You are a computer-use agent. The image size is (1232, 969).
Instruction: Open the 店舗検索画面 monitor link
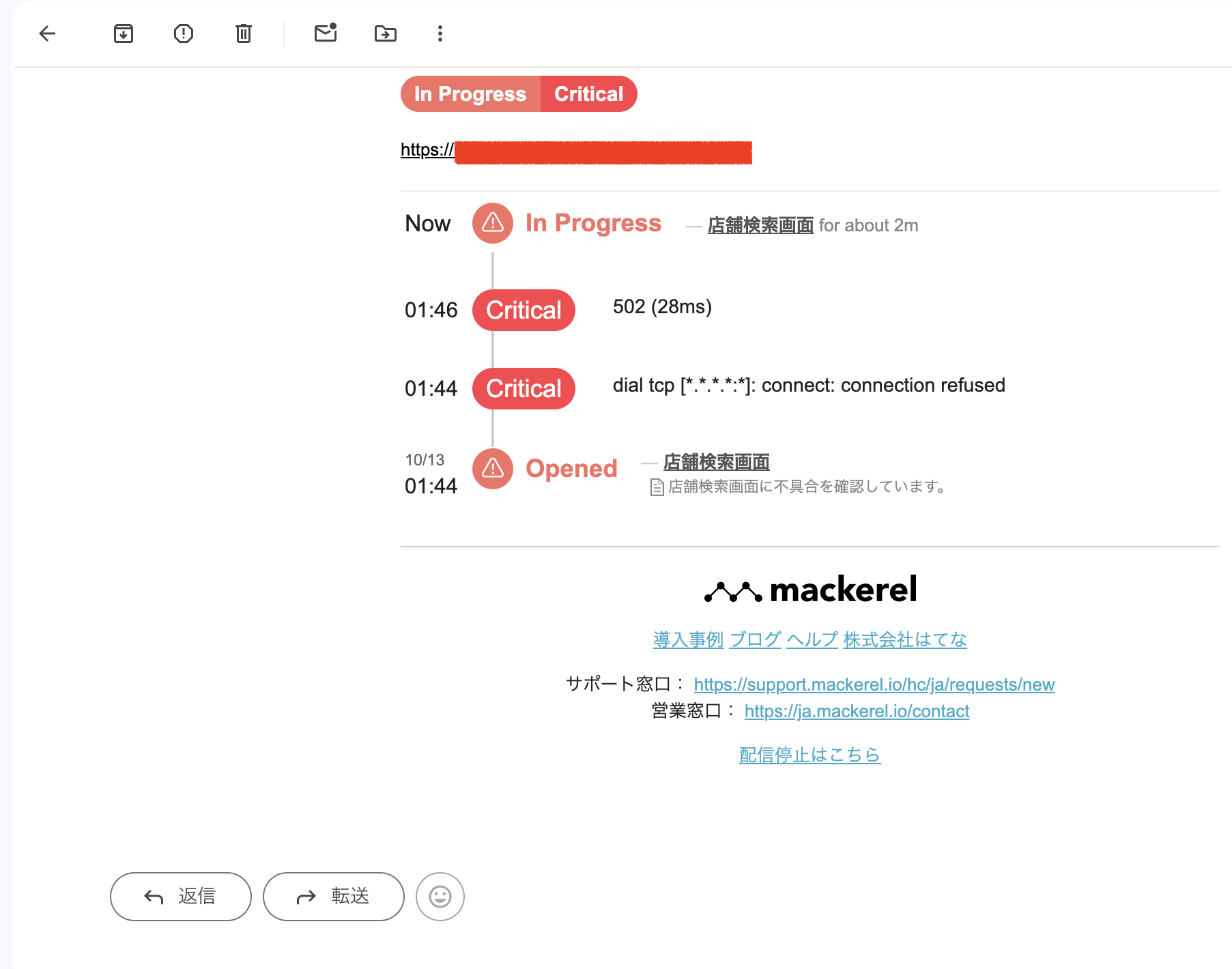(x=760, y=225)
